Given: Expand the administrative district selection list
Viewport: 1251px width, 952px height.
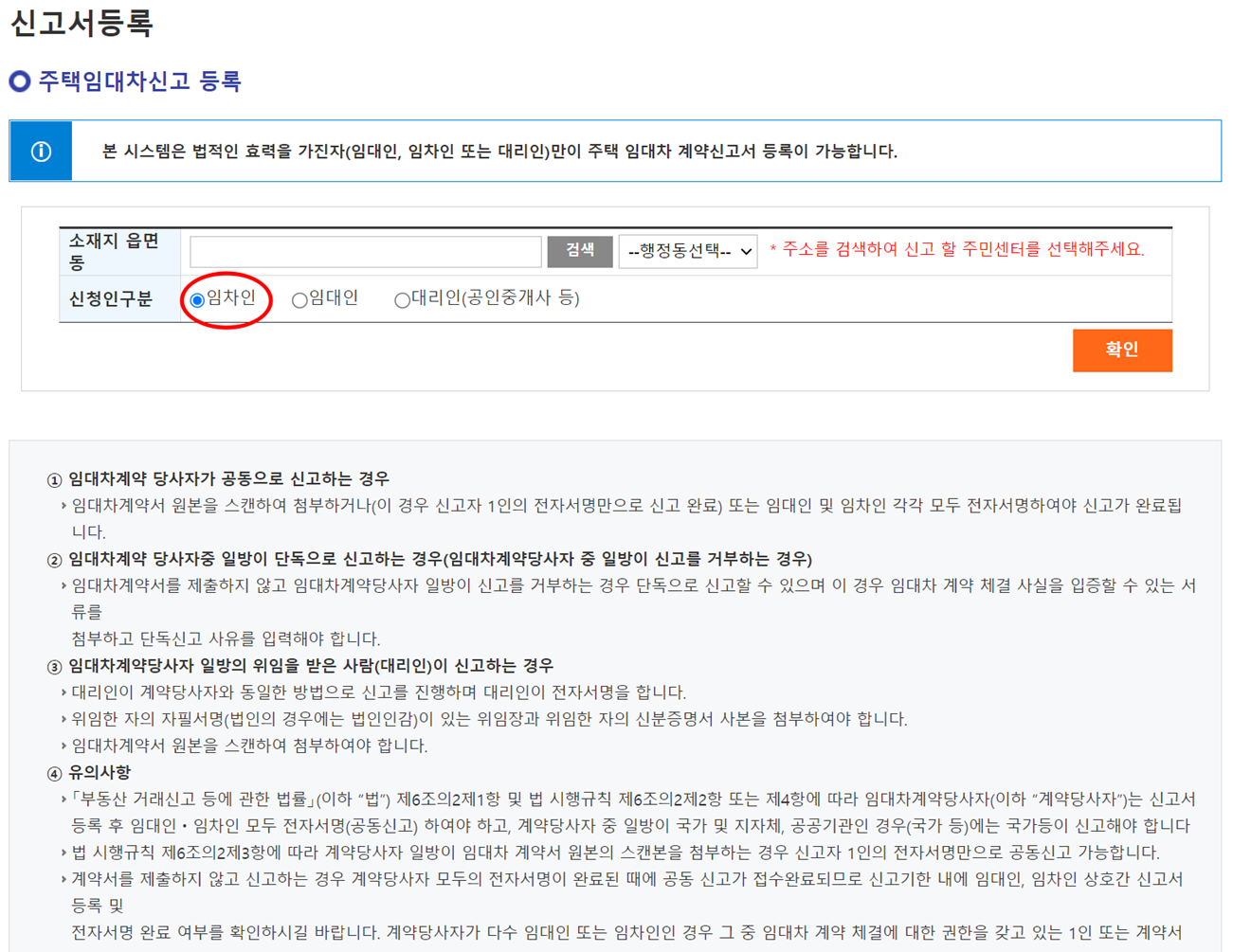Looking at the screenshot, I should [x=687, y=250].
